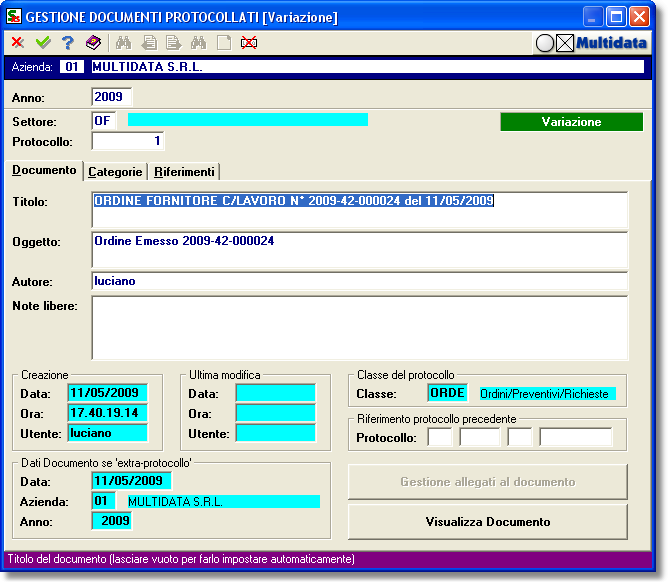Open the Riferimenti tab
Screen dimensions: 668x584
(184, 172)
